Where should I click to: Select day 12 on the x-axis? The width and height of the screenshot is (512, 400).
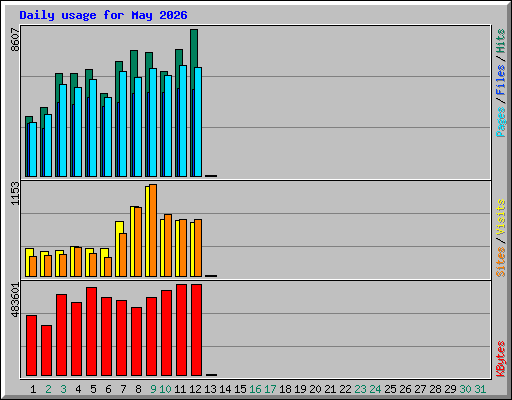[195, 389]
